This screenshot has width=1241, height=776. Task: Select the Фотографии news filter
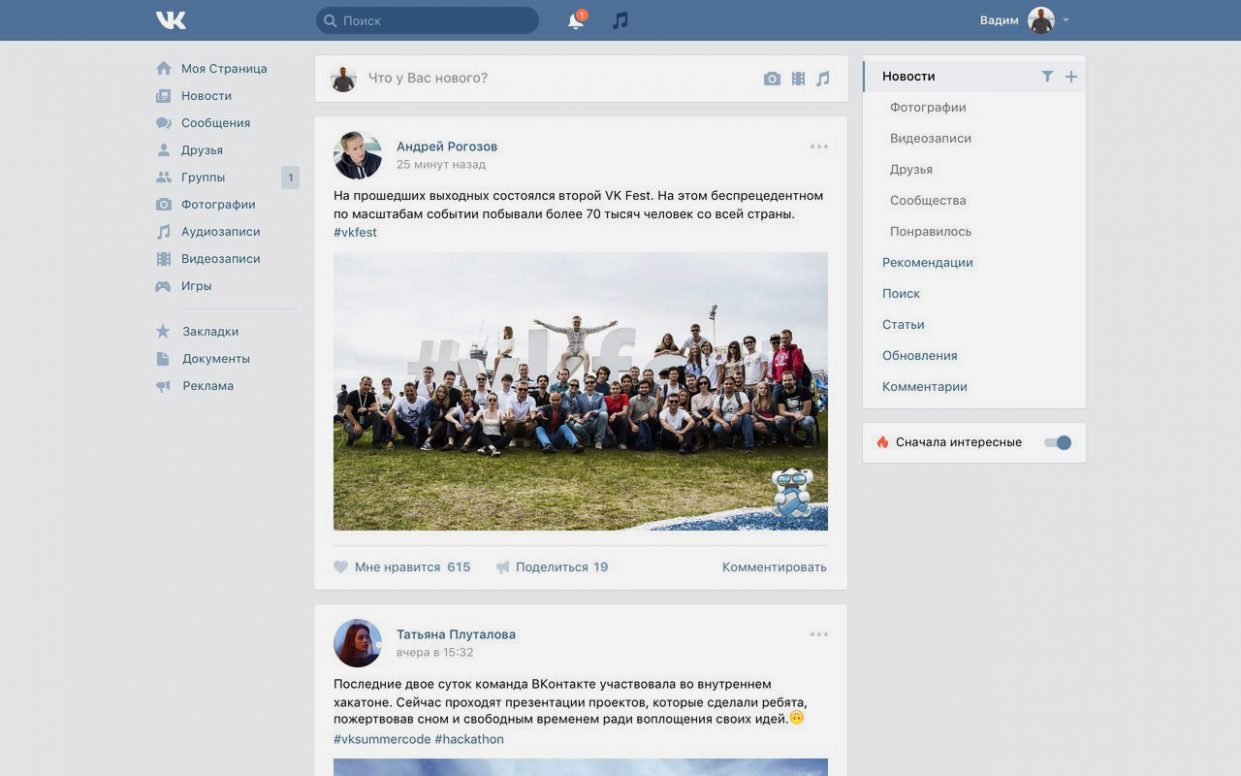[x=927, y=107]
